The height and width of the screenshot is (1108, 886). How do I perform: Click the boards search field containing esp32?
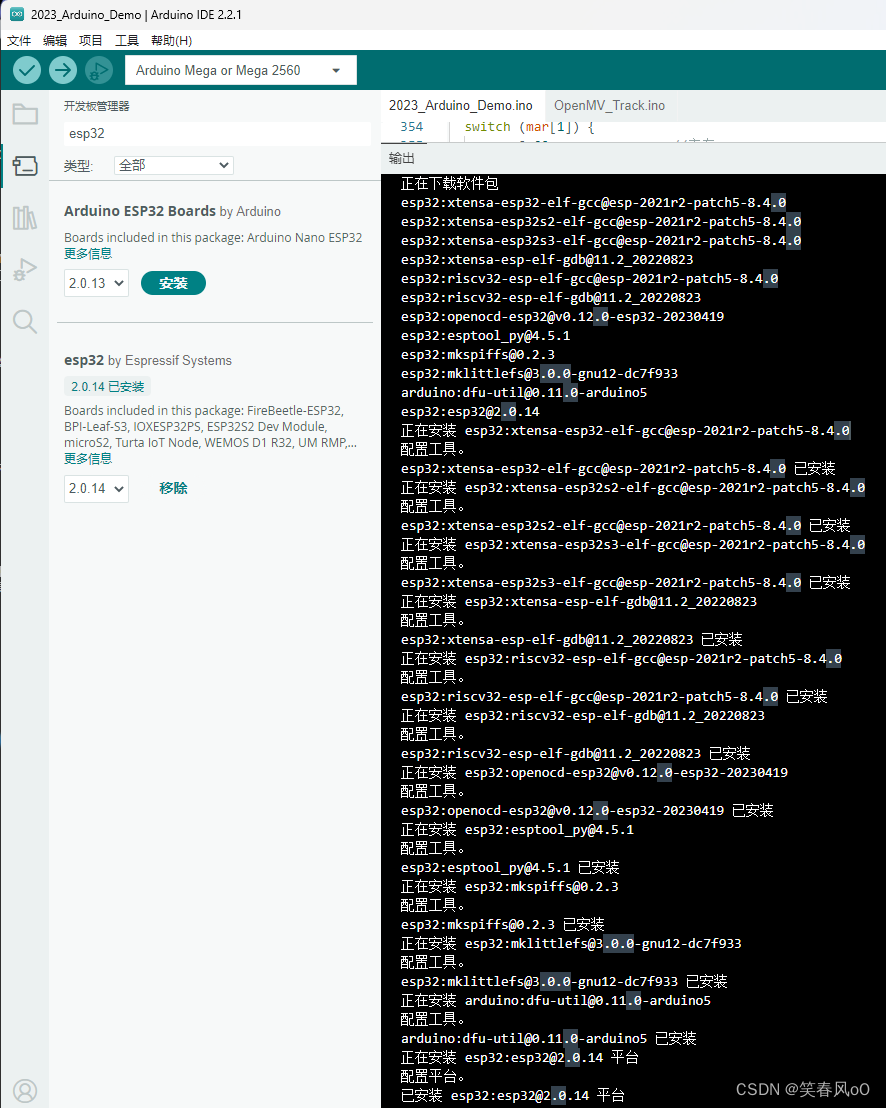[x=217, y=134]
